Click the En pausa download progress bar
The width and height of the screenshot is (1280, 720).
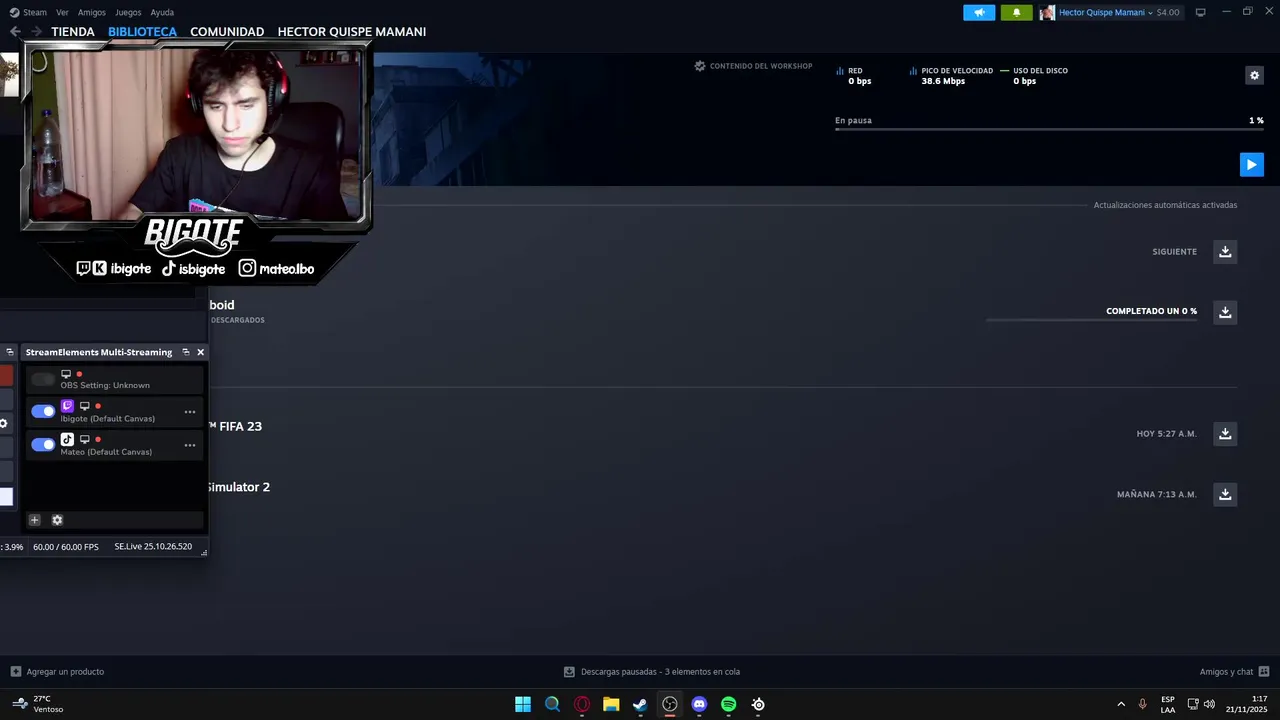1049,129
